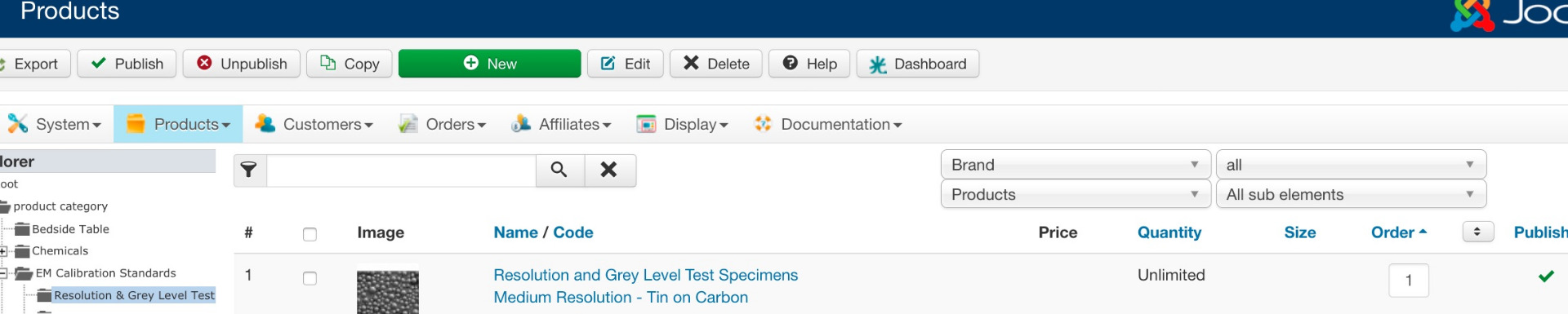Clear the search with X icon
1568x314 pixels.
coord(609,170)
